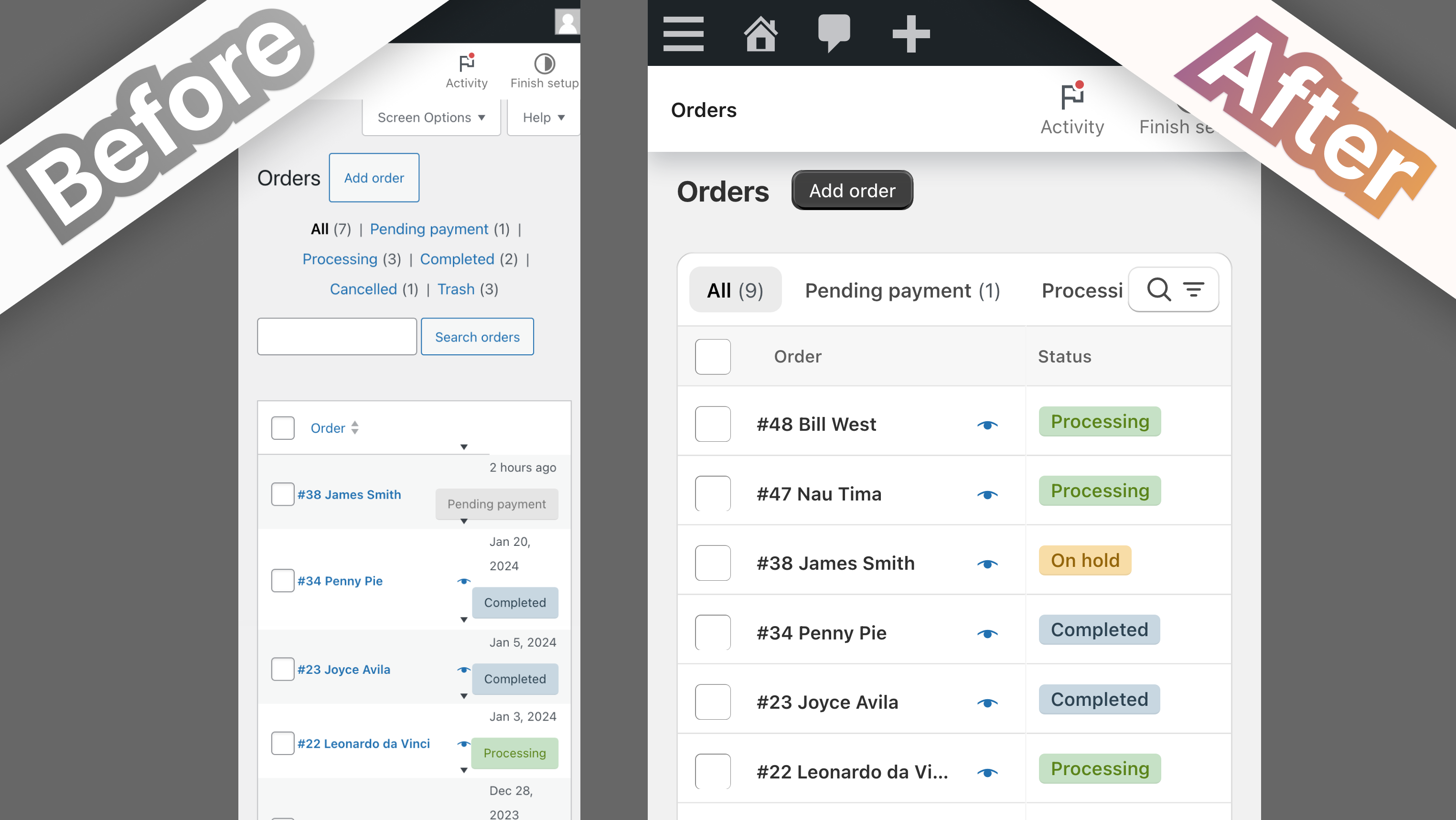Image resolution: width=1456 pixels, height=820 pixels.
Task: Click Pending payment badge in Before panel
Action: 496,504
